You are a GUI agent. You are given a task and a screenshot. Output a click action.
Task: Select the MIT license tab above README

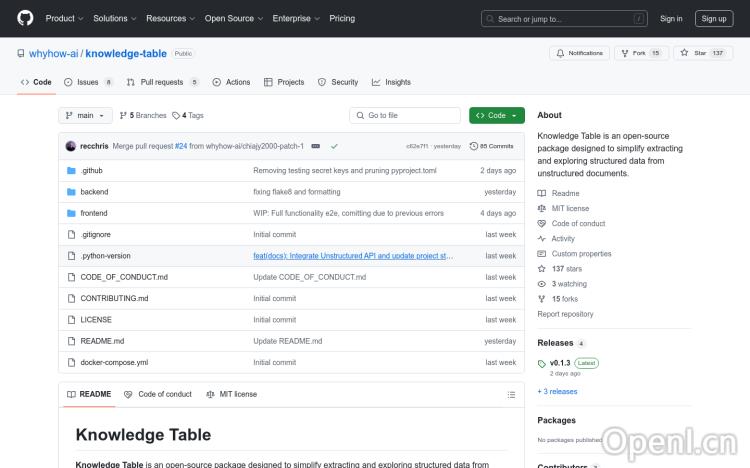click(x=232, y=394)
